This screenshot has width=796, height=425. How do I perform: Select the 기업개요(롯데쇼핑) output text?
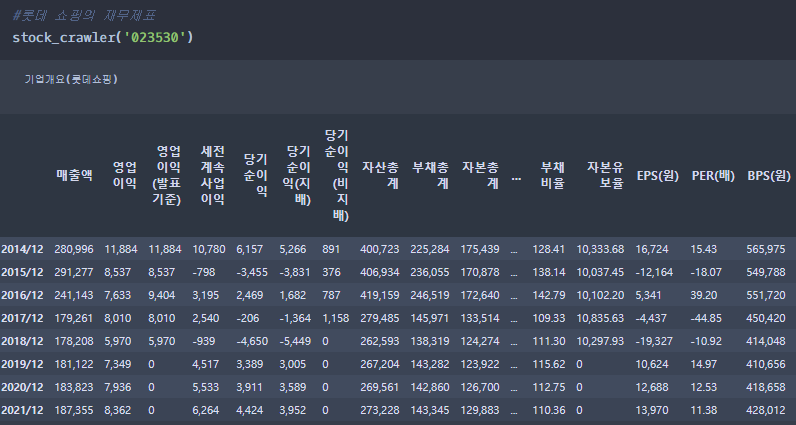[x=71, y=79]
